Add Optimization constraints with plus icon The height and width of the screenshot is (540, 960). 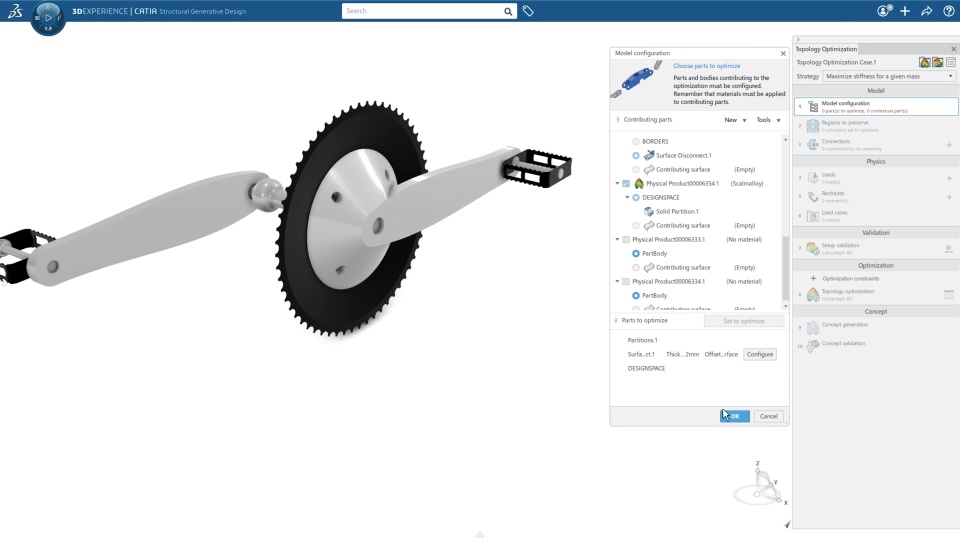813,279
